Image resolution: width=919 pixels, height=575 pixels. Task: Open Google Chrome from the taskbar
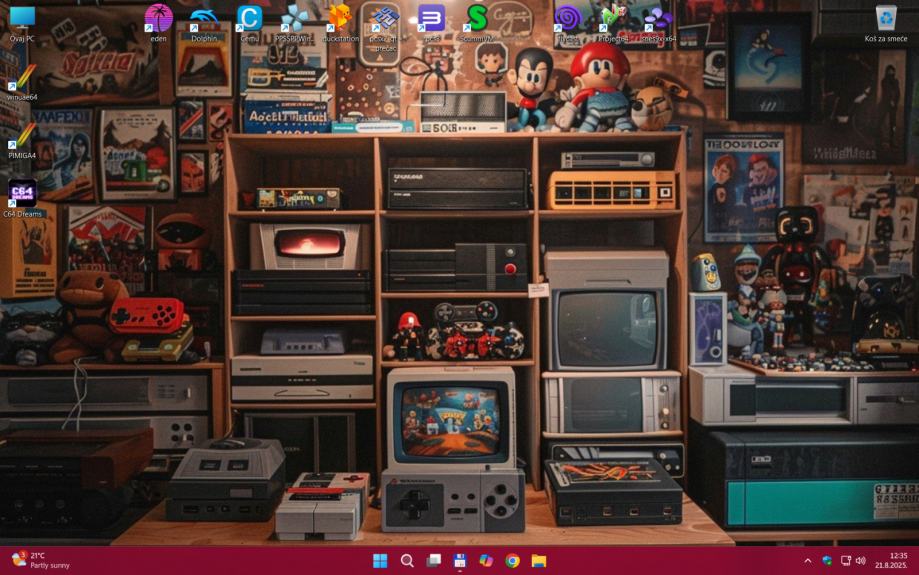point(512,561)
